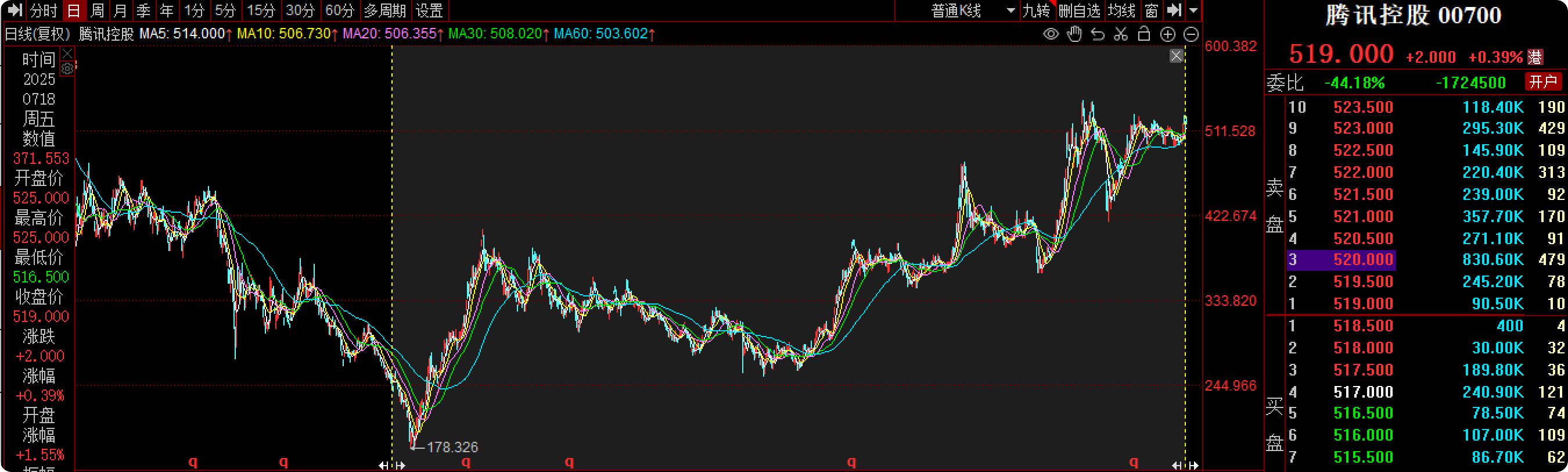This screenshot has width=1568, height=472.
Task: Select the 60分 minute chart
Action: pos(340,10)
